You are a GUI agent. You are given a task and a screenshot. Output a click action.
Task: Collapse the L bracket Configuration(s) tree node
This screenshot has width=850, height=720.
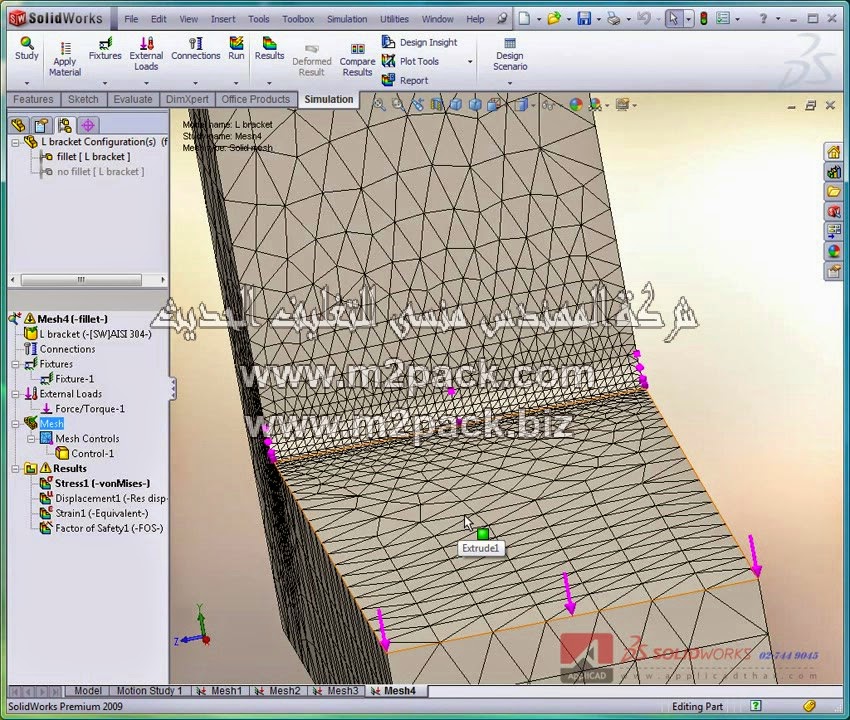tap(16, 143)
